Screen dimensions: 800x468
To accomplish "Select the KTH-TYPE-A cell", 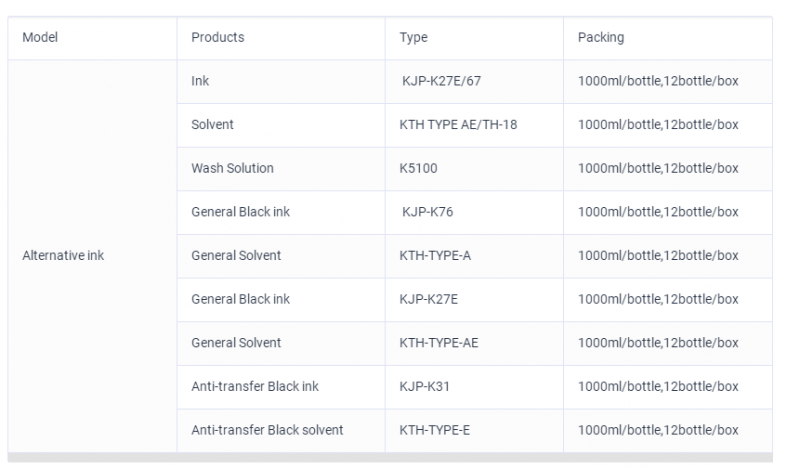I will pos(474,256).
